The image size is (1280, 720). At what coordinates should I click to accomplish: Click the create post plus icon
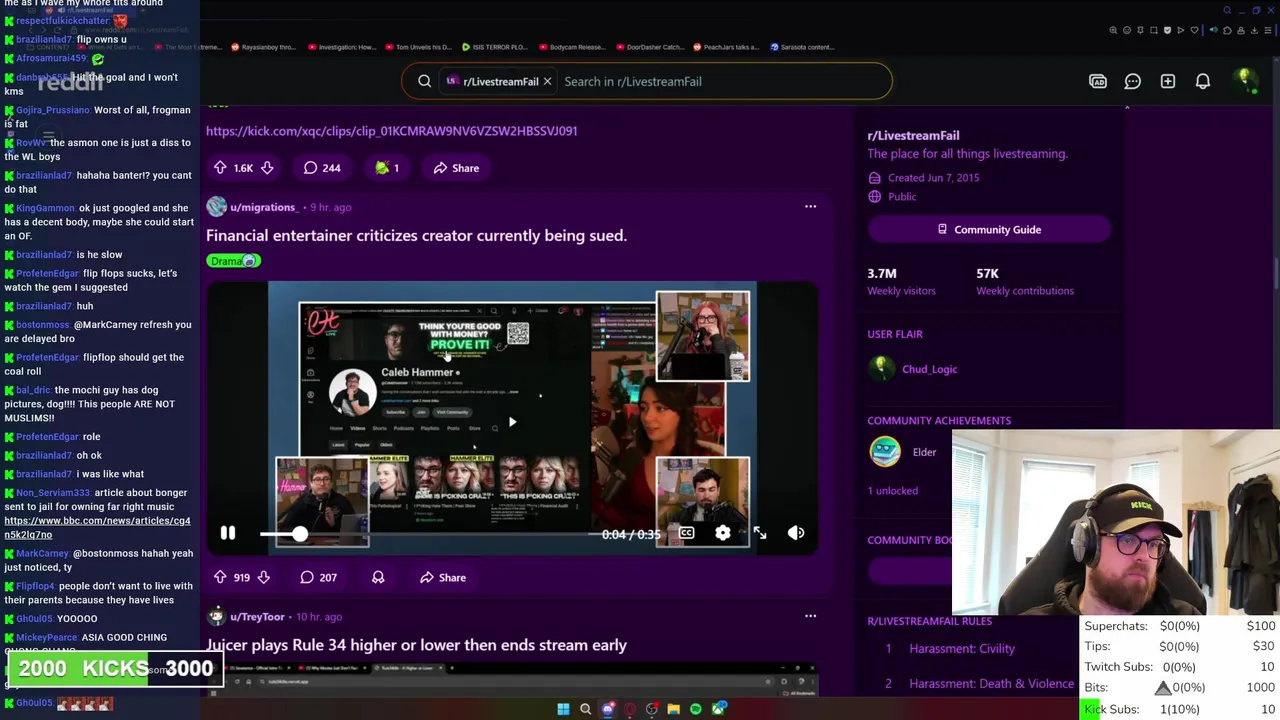tap(1168, 81)
